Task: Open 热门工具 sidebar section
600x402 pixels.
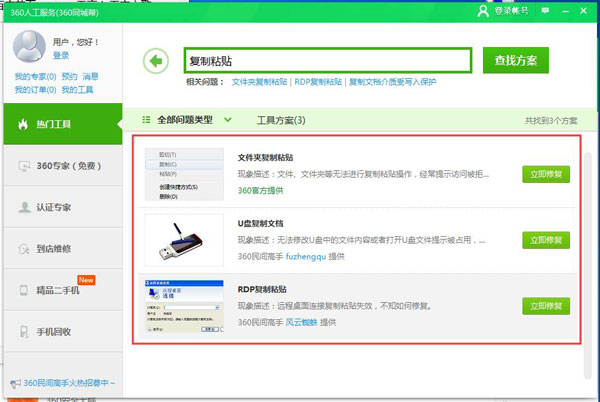Action: (63, 124)
